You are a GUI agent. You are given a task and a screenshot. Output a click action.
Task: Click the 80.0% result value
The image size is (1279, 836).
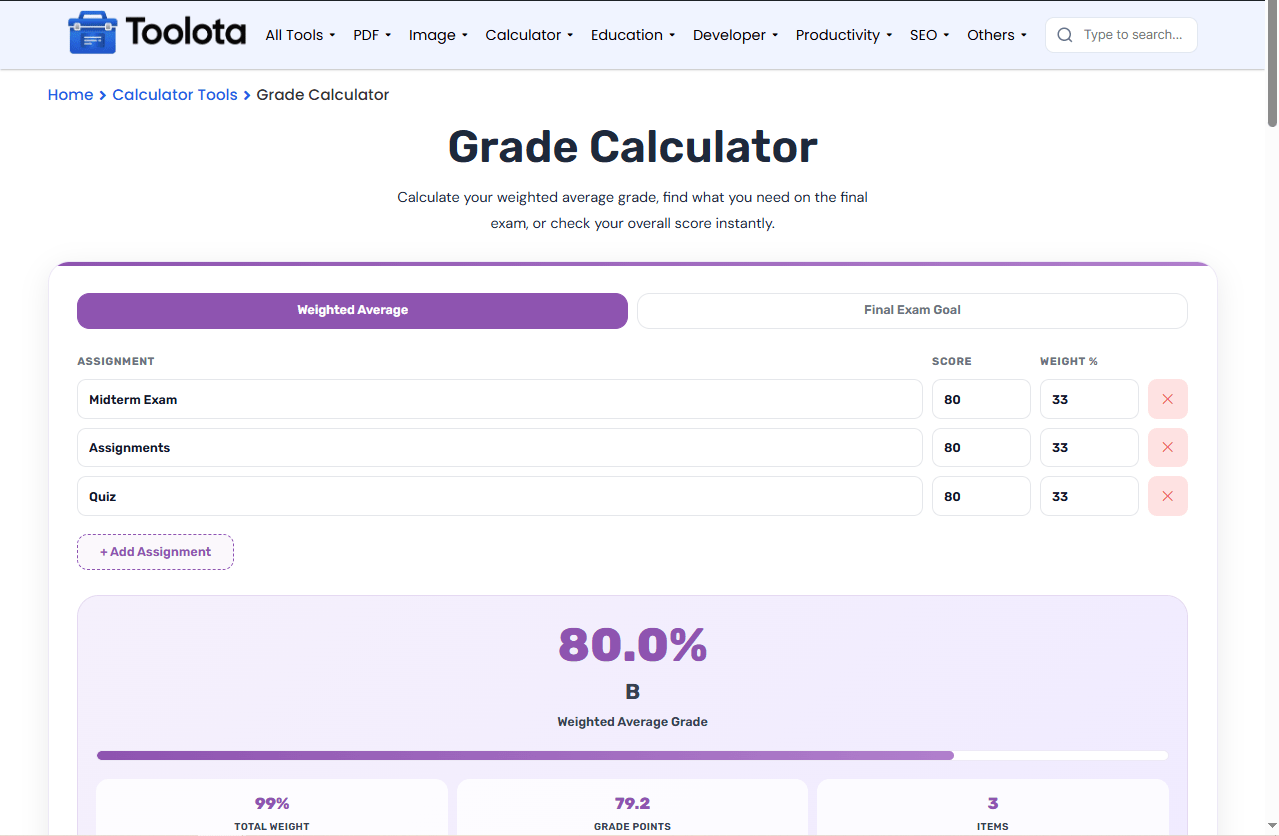633,645
